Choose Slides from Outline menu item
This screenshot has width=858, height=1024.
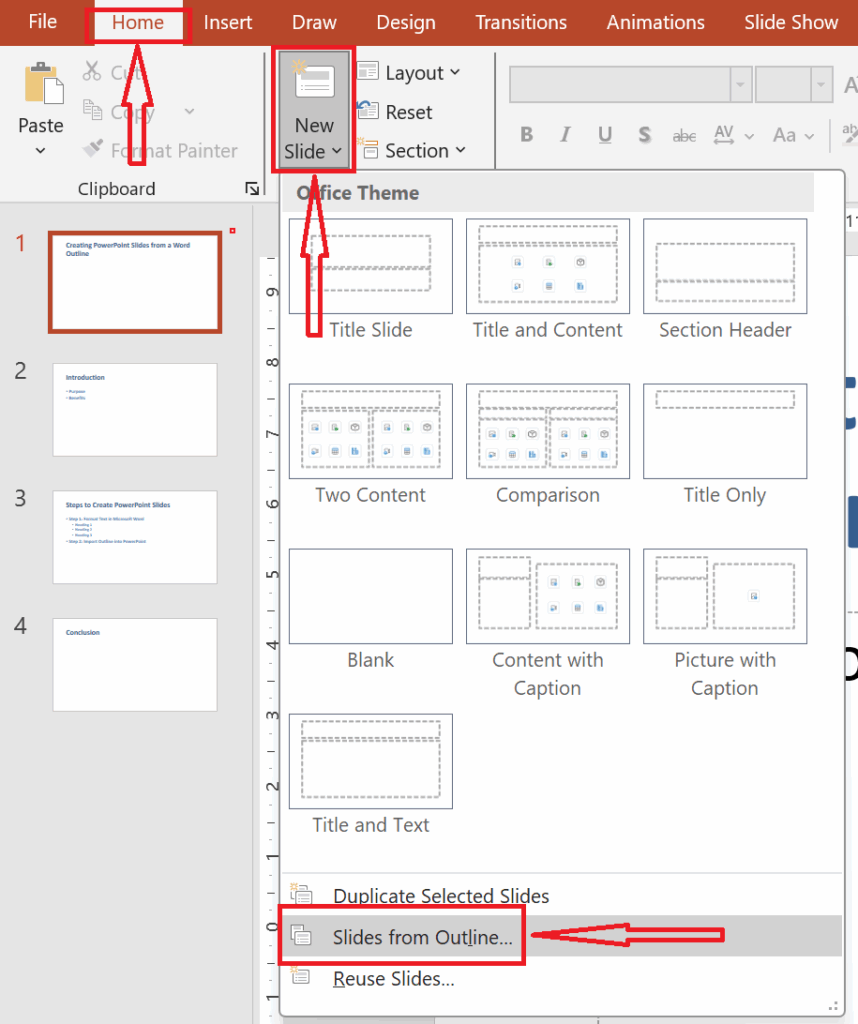[x=422, y=937]
